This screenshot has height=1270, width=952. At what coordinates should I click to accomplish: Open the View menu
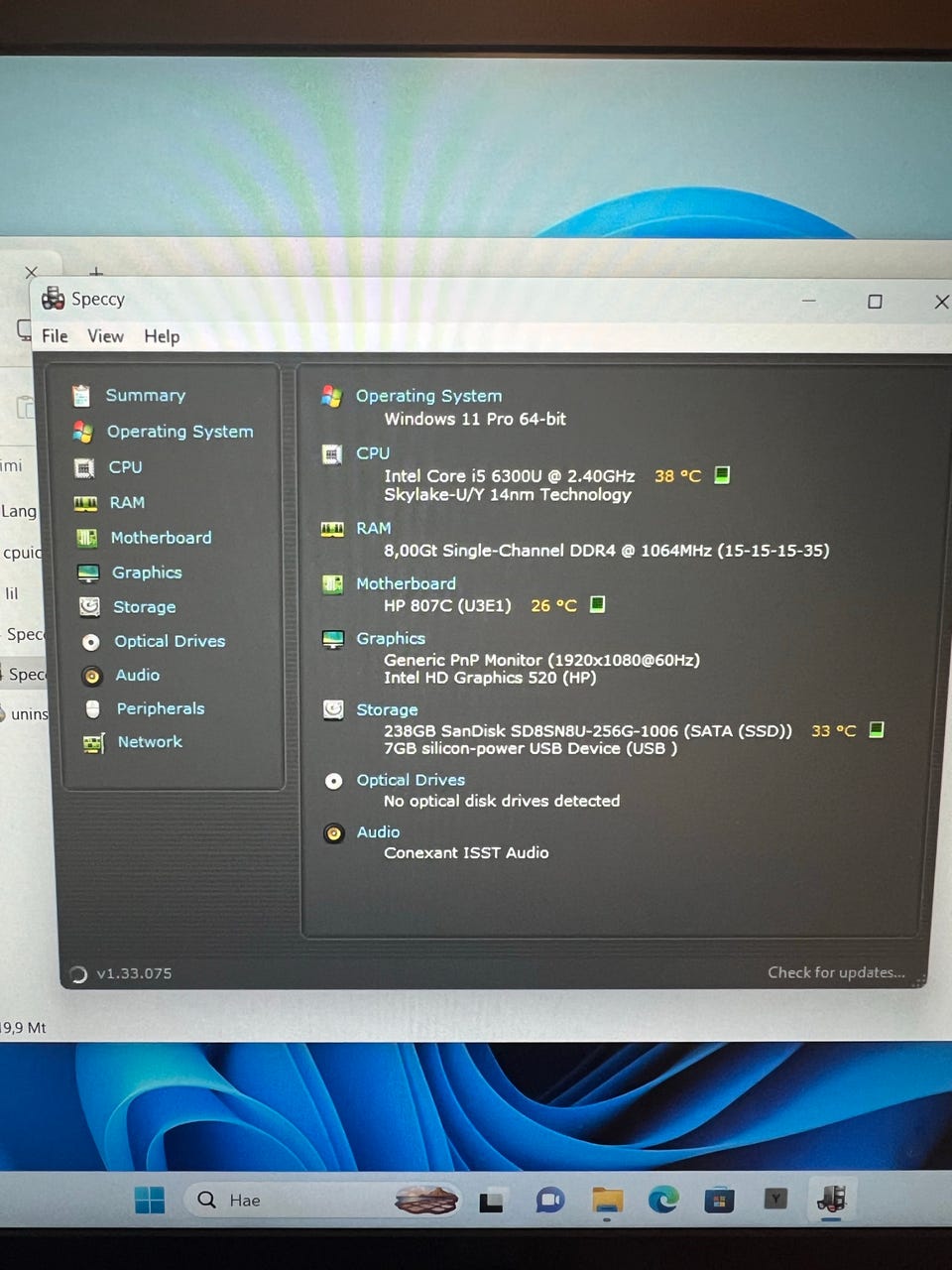click(105, 336)
